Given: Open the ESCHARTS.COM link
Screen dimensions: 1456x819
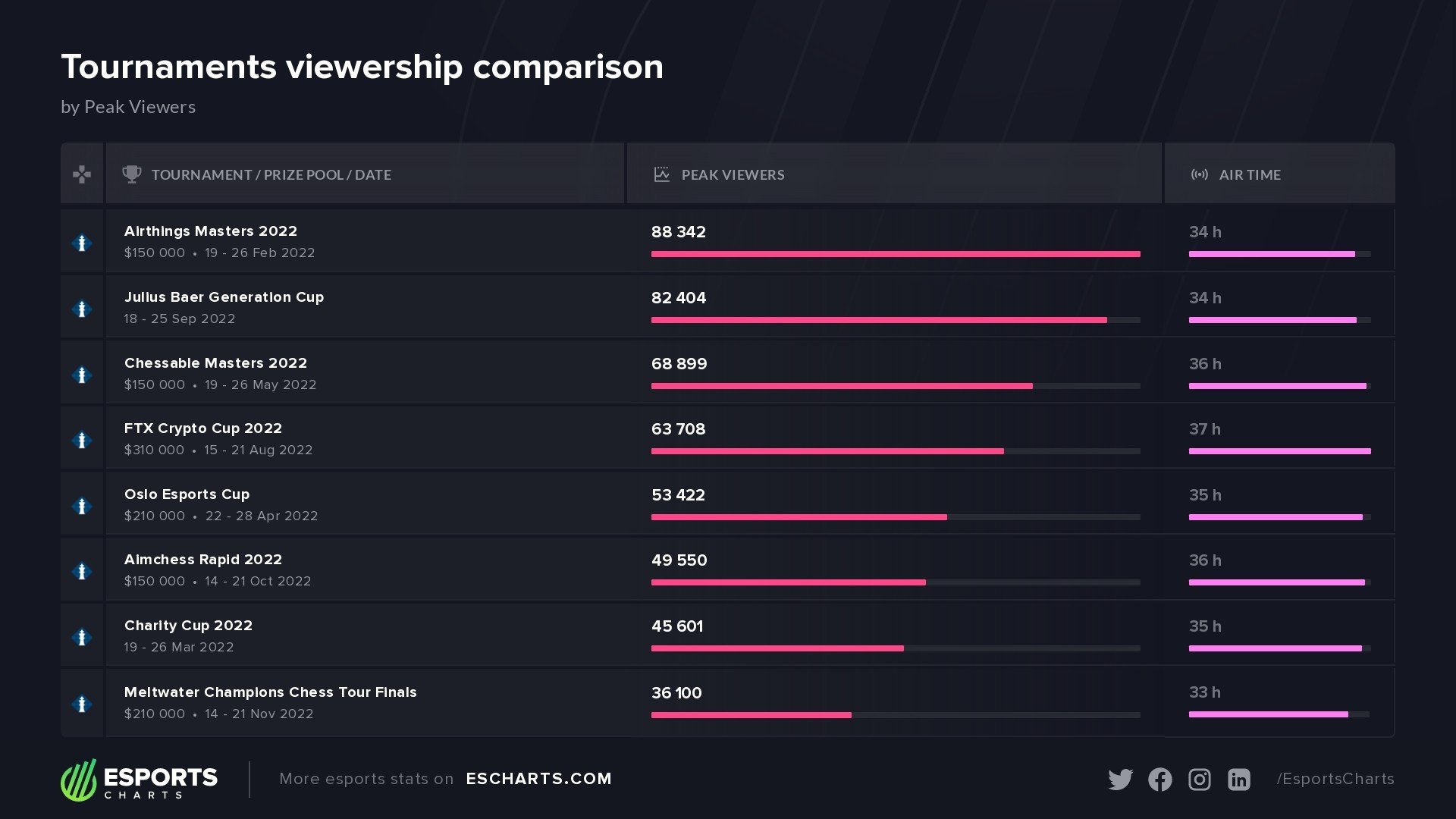Looking at the screenshot, I should pos(538,779).
